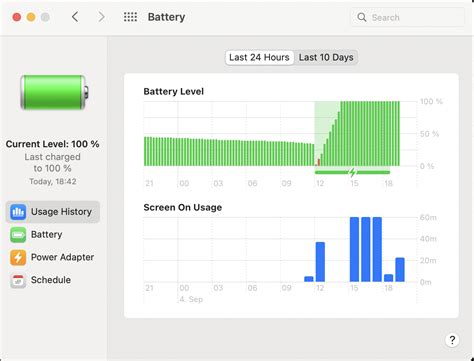Open the Usage History bar chart icon
The width and height of the screenshot is (474, 361).
[x=18, y=212]
